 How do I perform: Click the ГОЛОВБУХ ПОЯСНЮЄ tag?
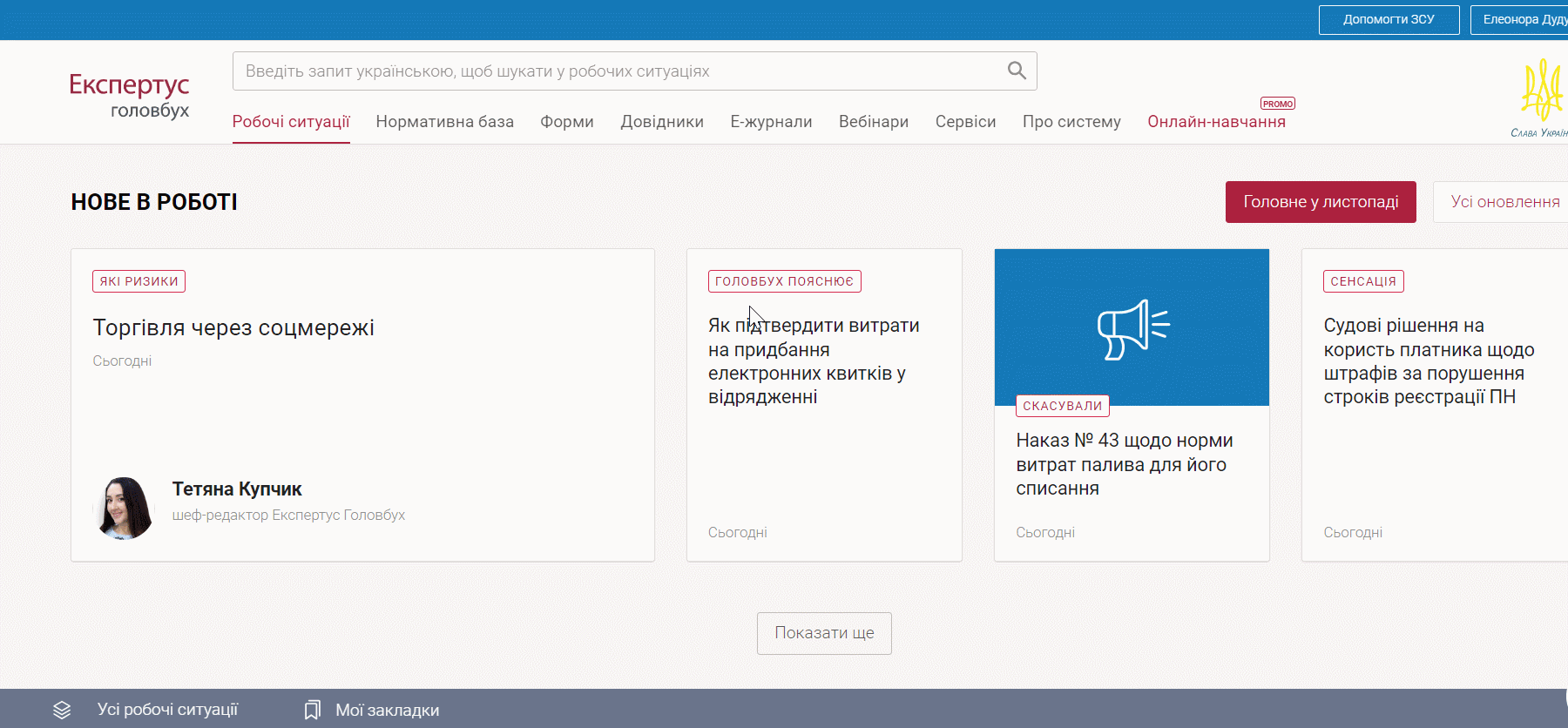point(784,281)
